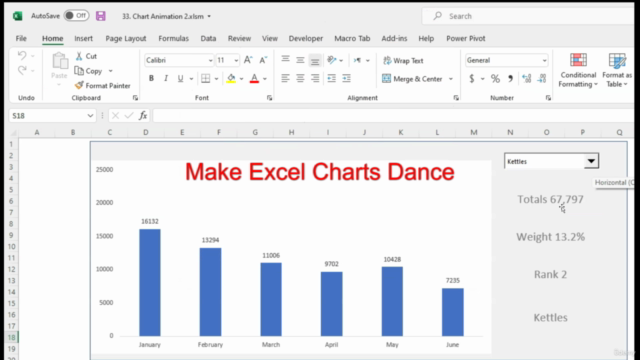Open Number dialog launcher
640x360 pixels.
click(x=548, y=98)
